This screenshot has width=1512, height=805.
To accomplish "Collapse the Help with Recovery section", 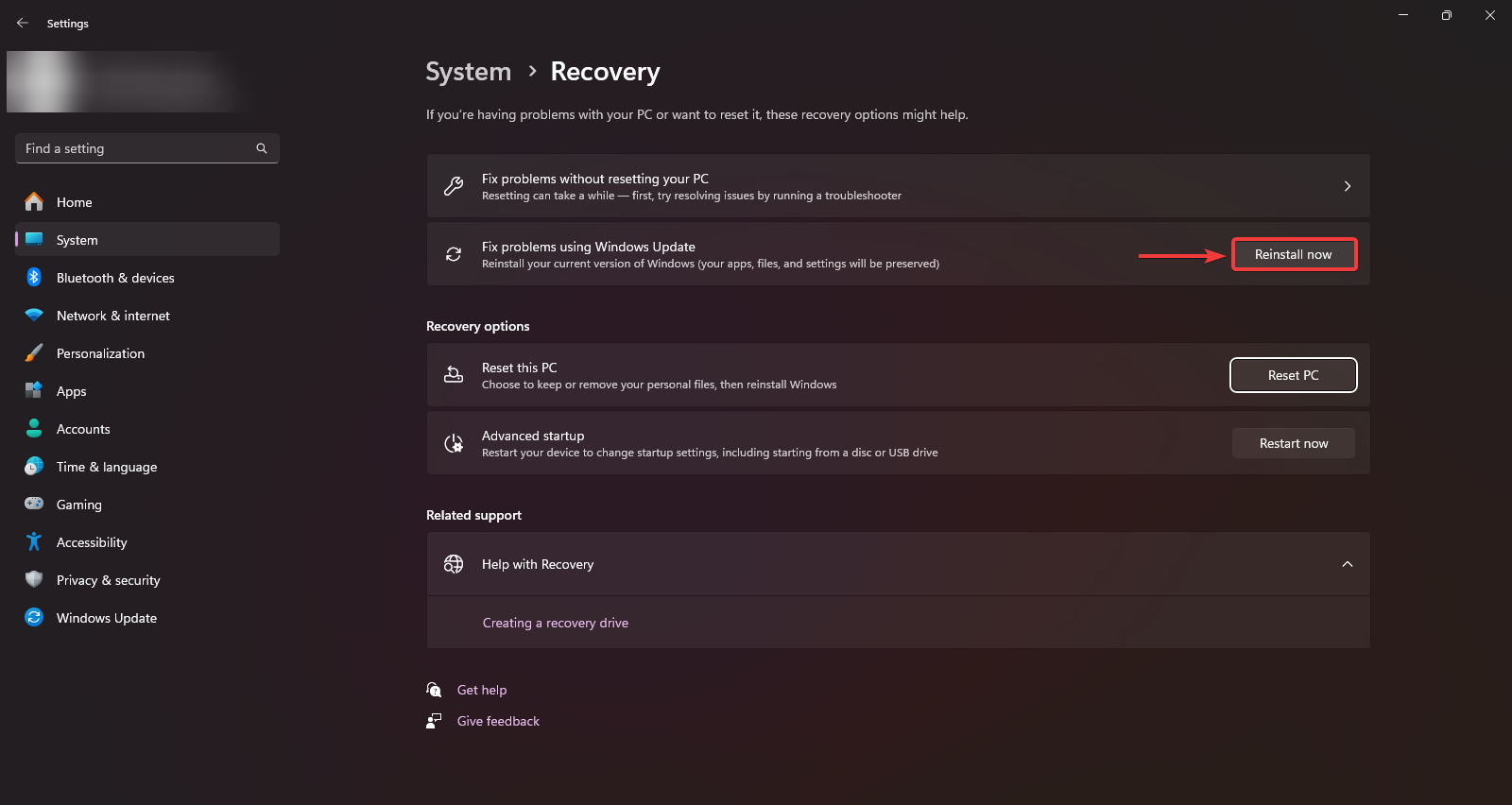I will 1348,564.
